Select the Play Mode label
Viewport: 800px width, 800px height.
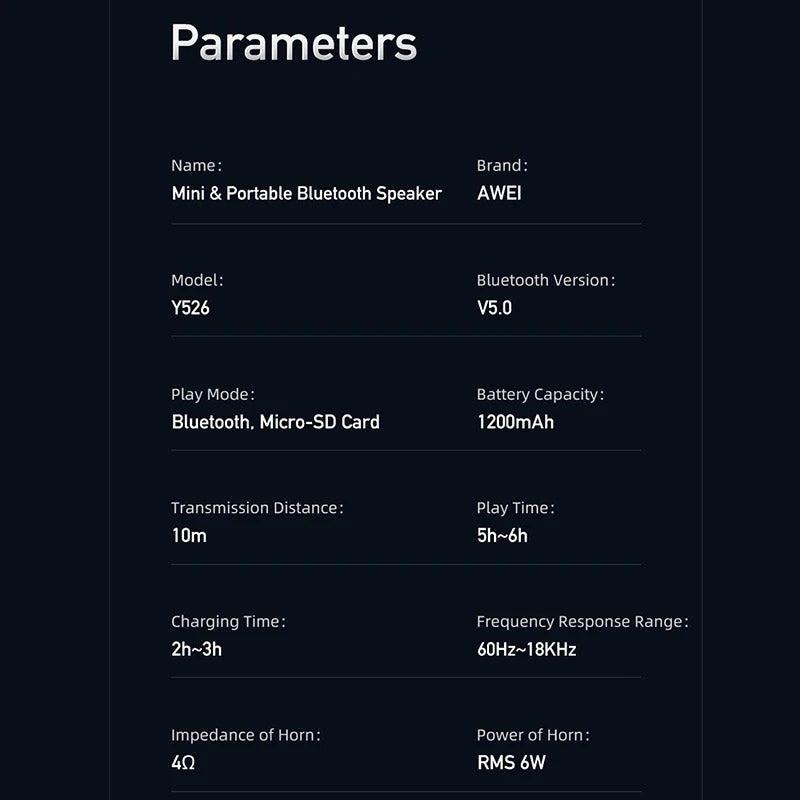point(213,394)
